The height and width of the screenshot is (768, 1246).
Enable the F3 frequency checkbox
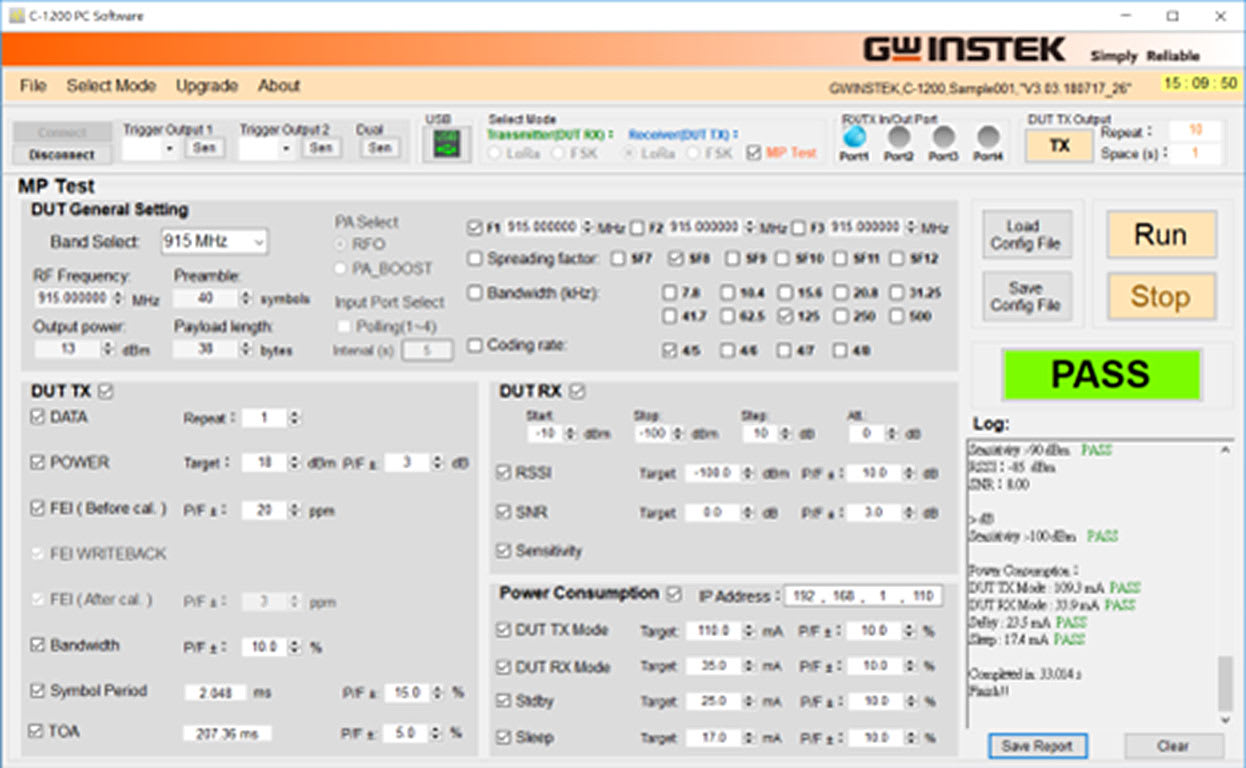pyautogui.click(x=798, y=228)
